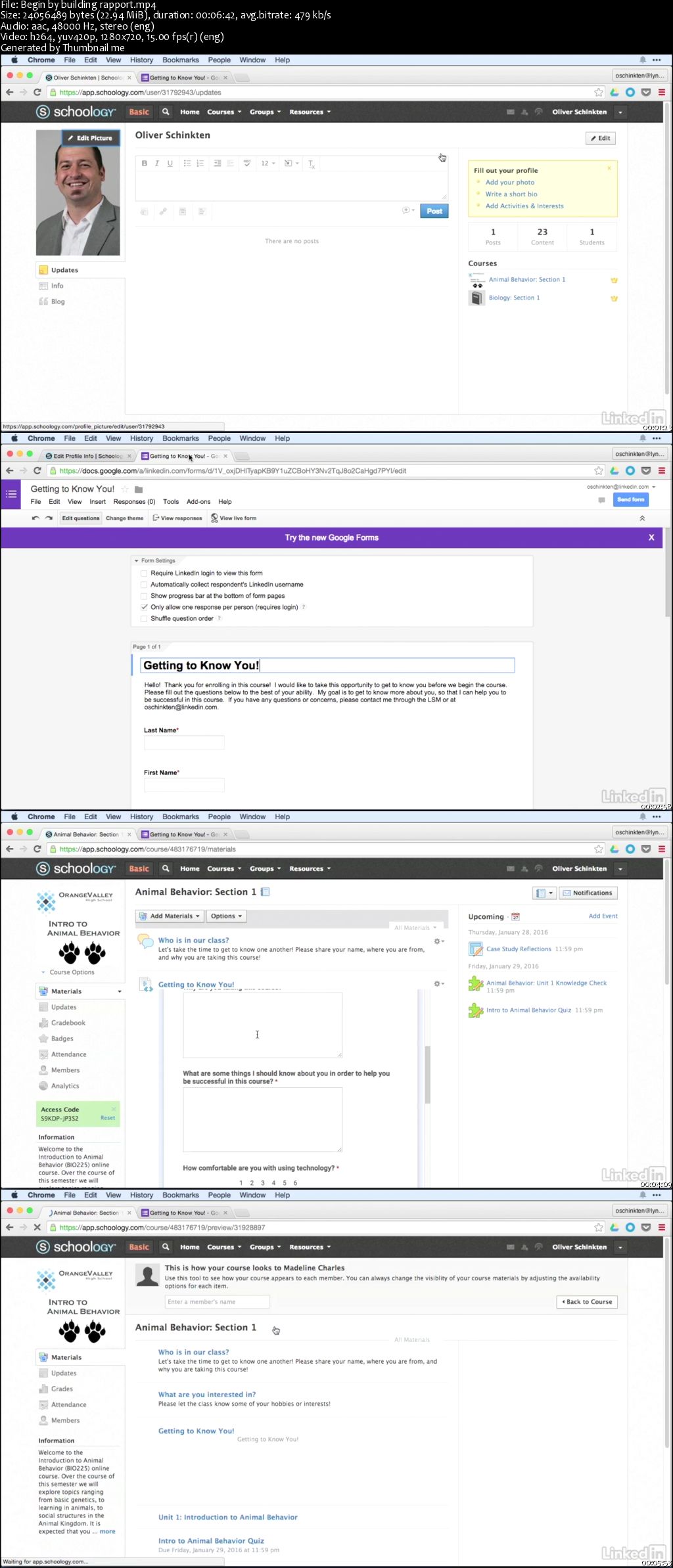
Task: Open the Responses (0) menu
Action: pos(134,502)
